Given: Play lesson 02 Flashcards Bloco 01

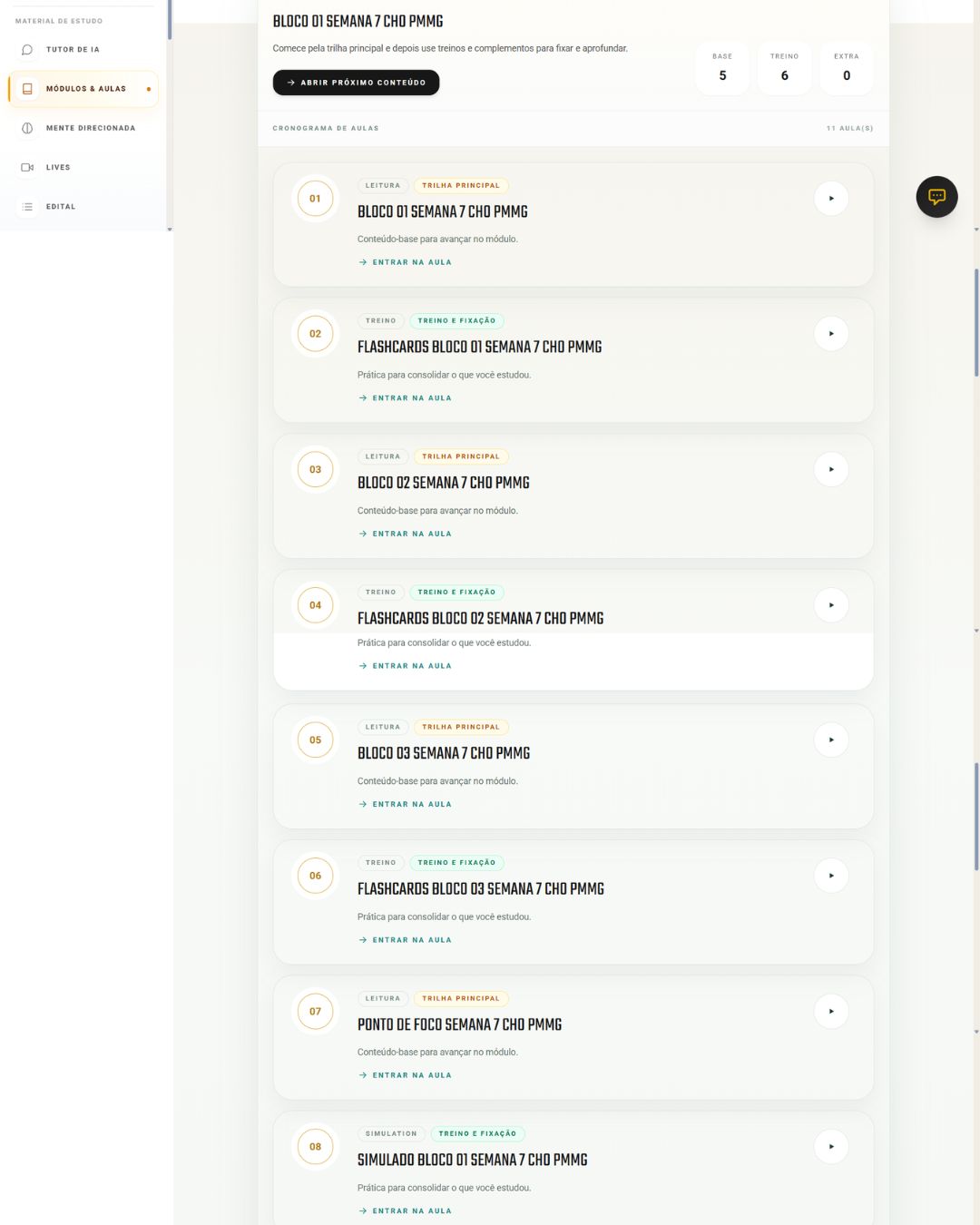Looking at the screenshot, I should pos(831,334).
